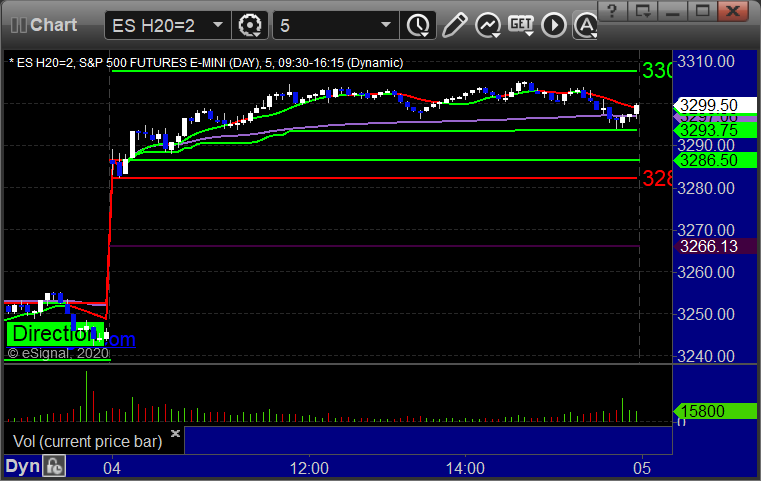761x481 pixels.
Task: Open the help question-mark button
Action: coord(612,11)
